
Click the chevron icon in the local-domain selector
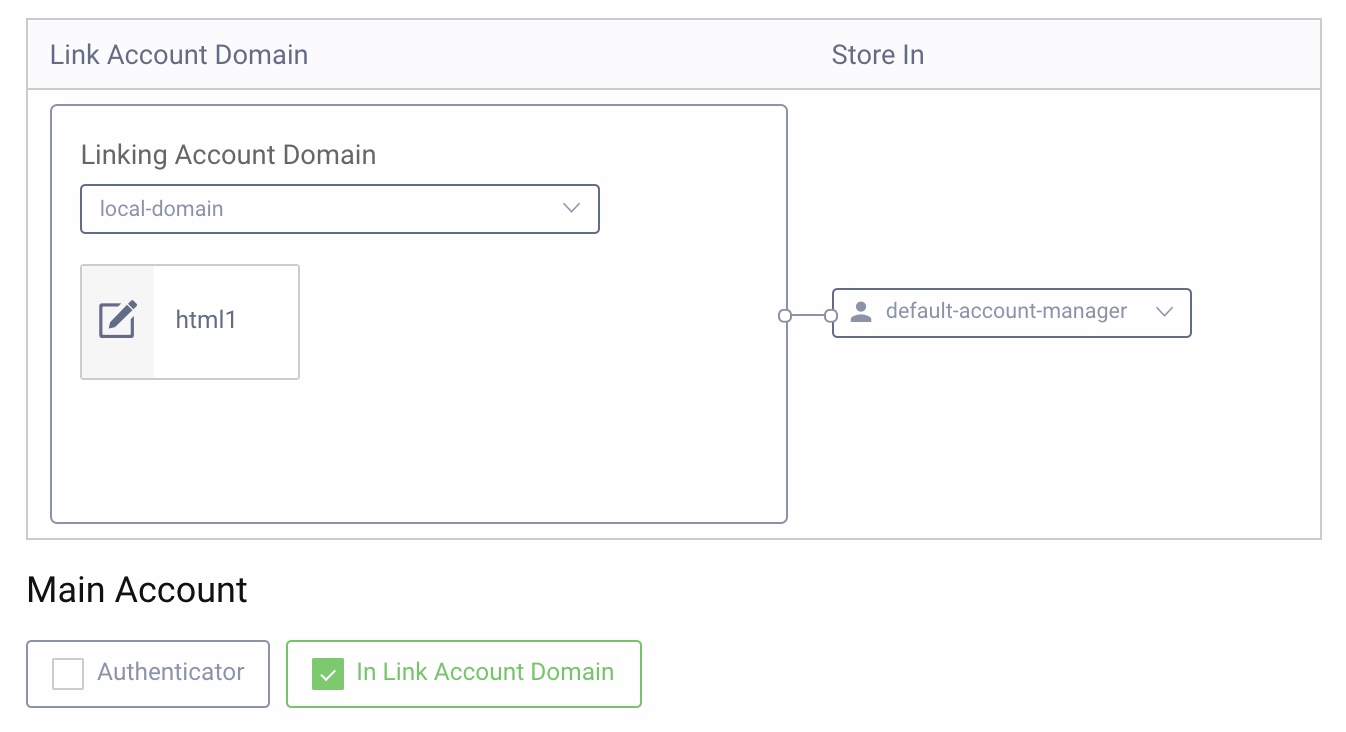point(571,208)
